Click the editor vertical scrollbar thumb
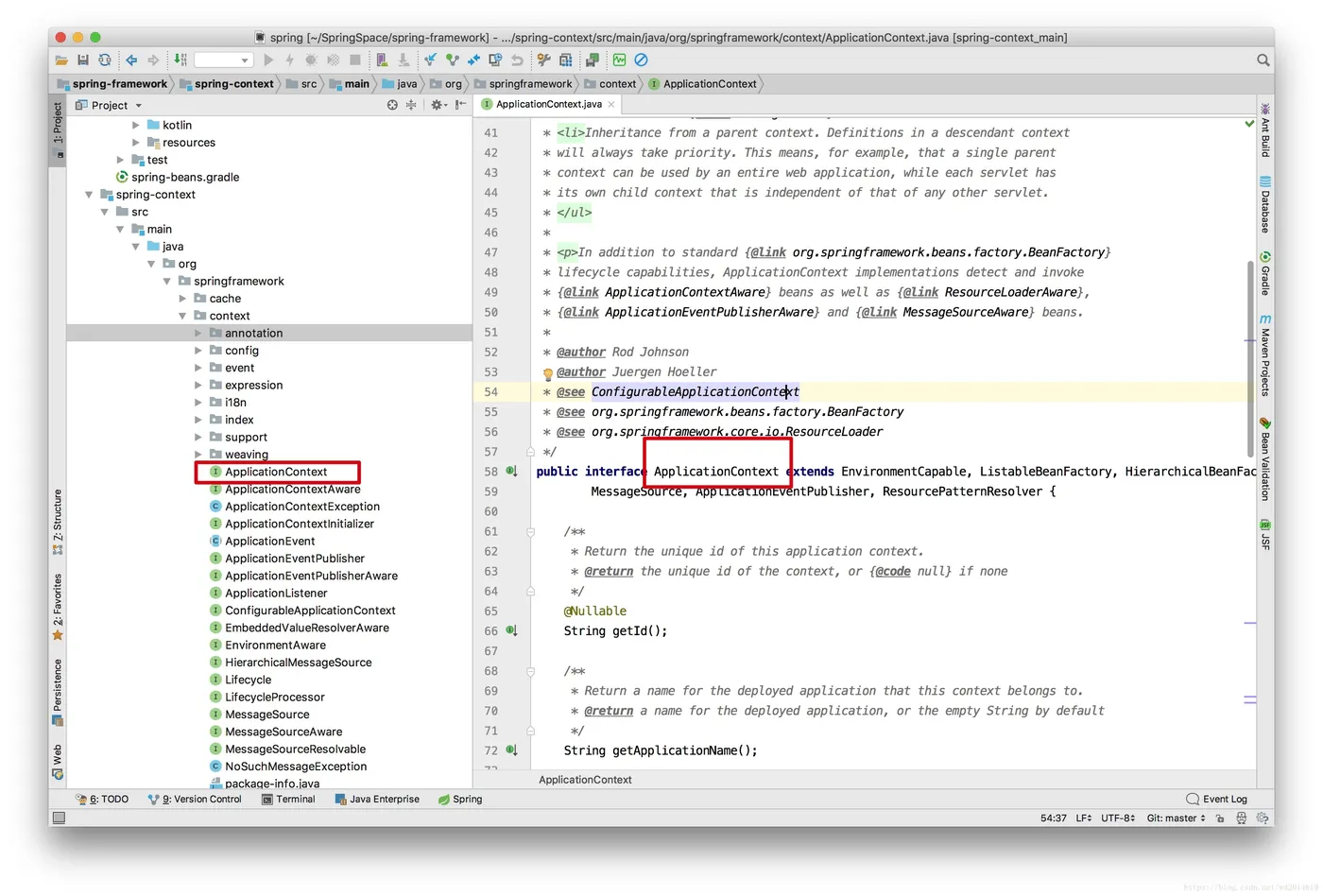The height and width of the screenshot is (896, 1323). tap(1252, 357)
